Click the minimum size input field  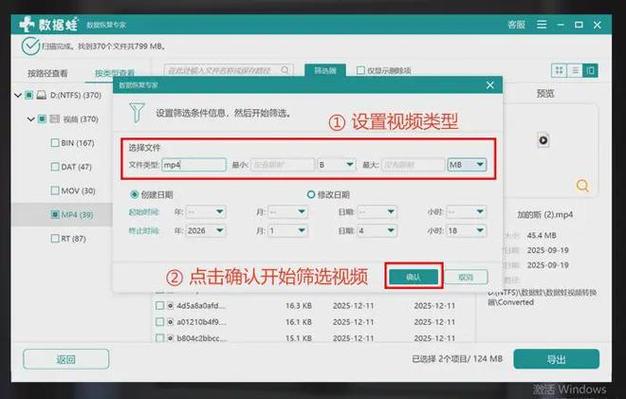tap(283, 165)
